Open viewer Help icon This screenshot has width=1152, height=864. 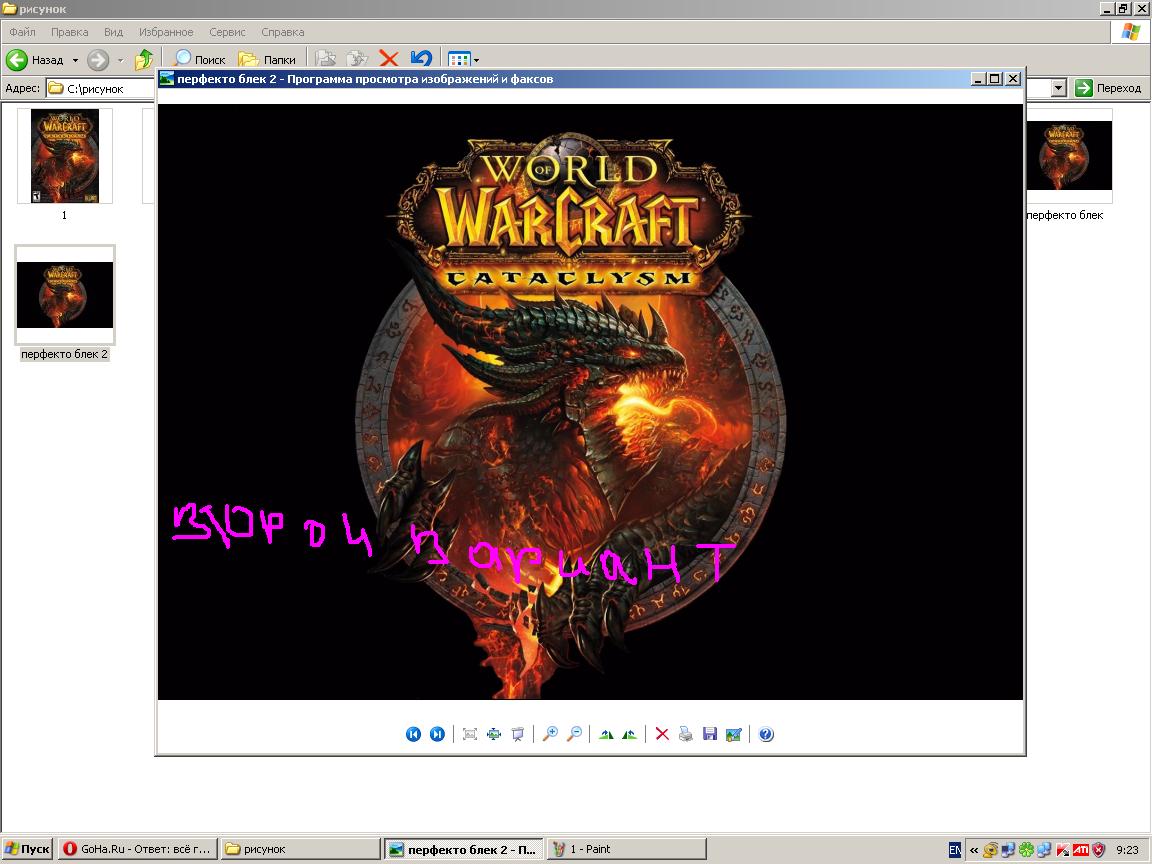point(766,734)
